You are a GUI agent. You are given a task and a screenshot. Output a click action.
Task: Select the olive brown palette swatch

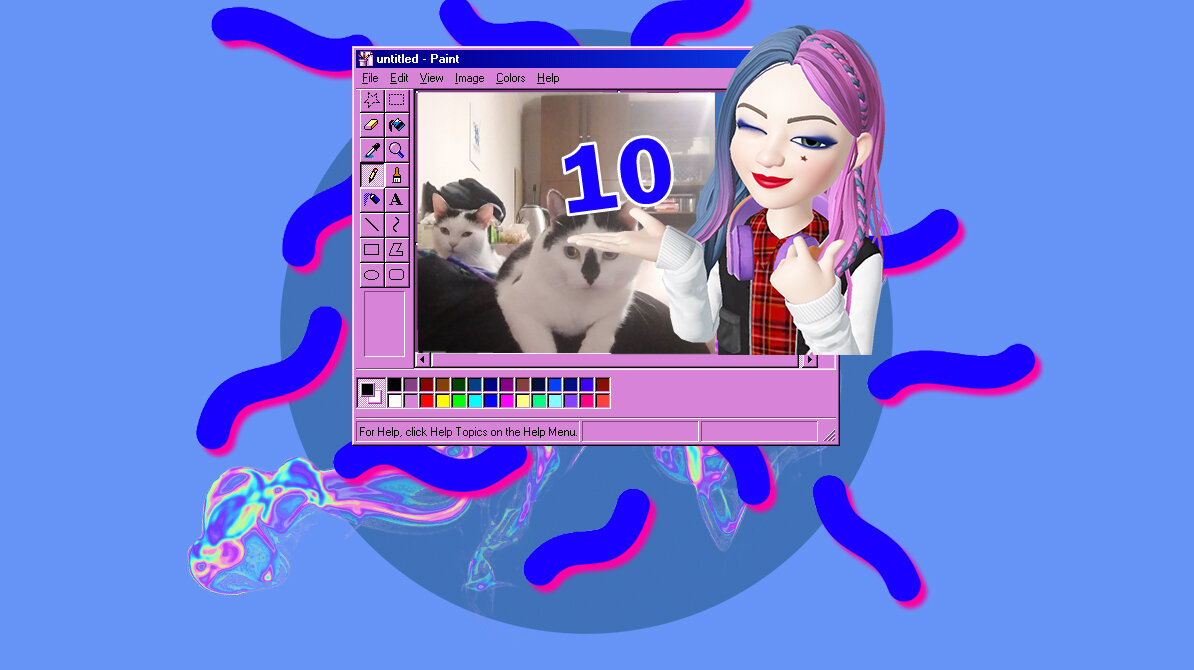click(x=442, y=384)
